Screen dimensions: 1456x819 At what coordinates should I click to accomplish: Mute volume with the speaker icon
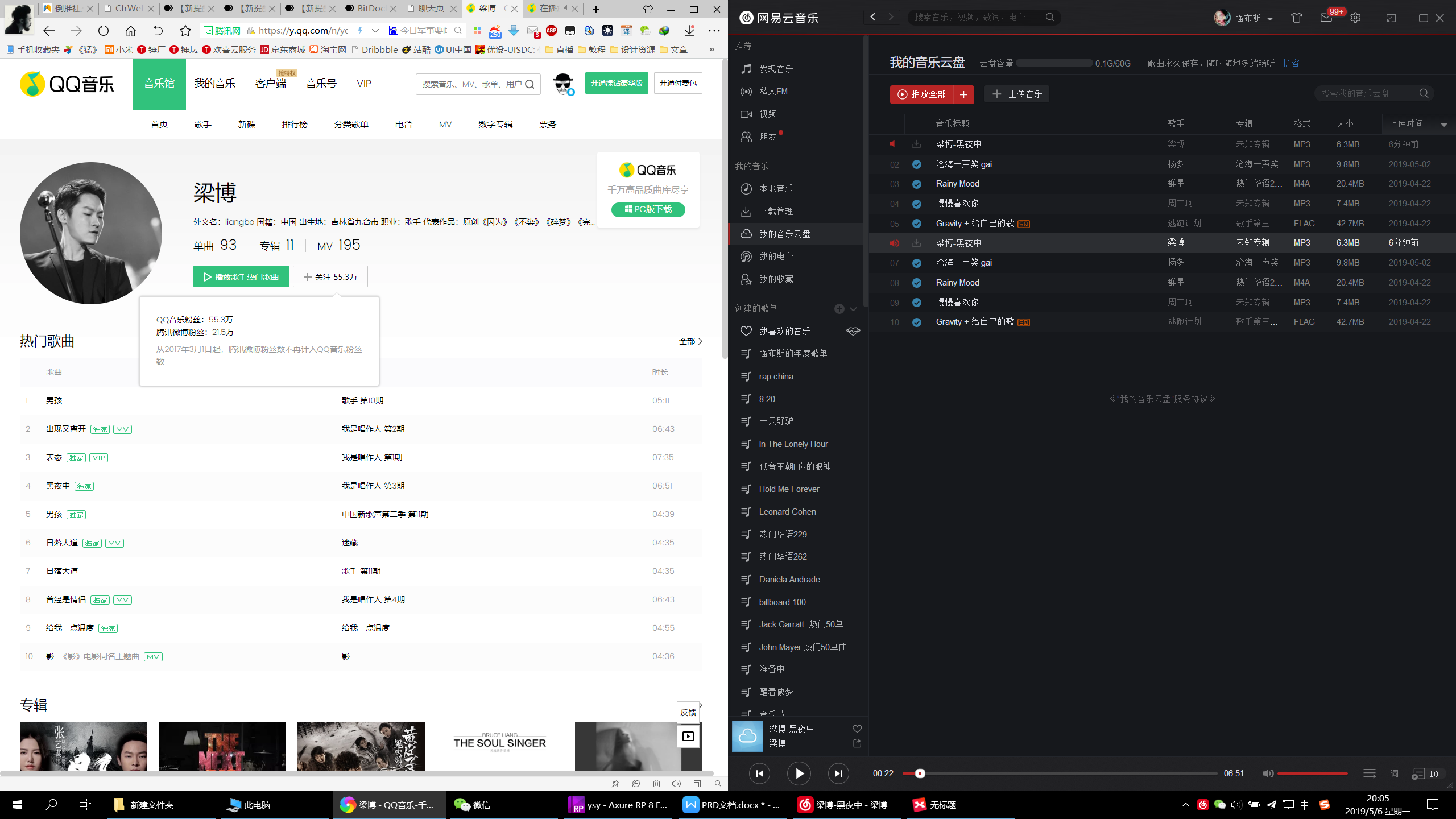point(1268,773)
